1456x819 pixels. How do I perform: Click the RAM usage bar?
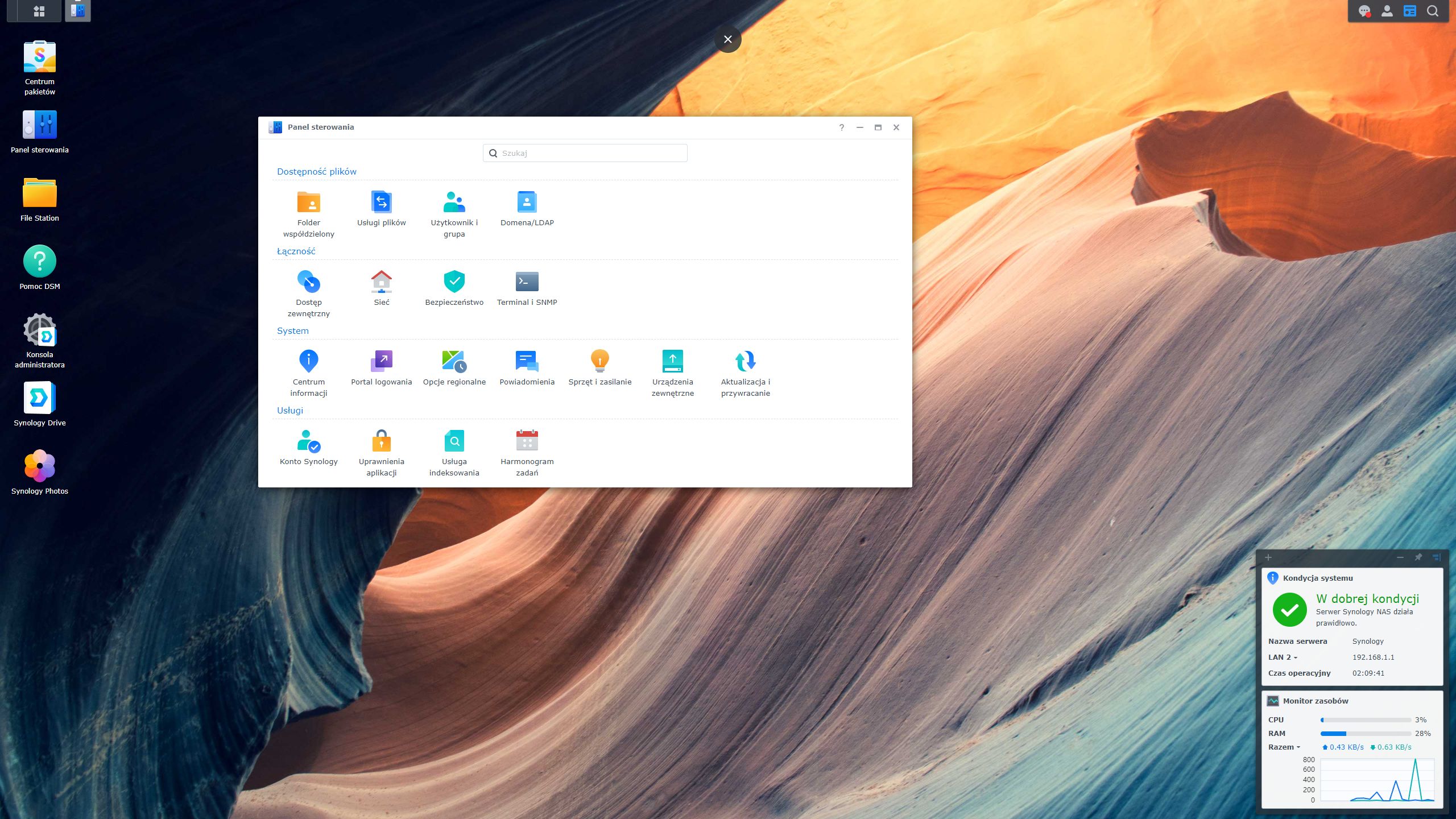1366,734
